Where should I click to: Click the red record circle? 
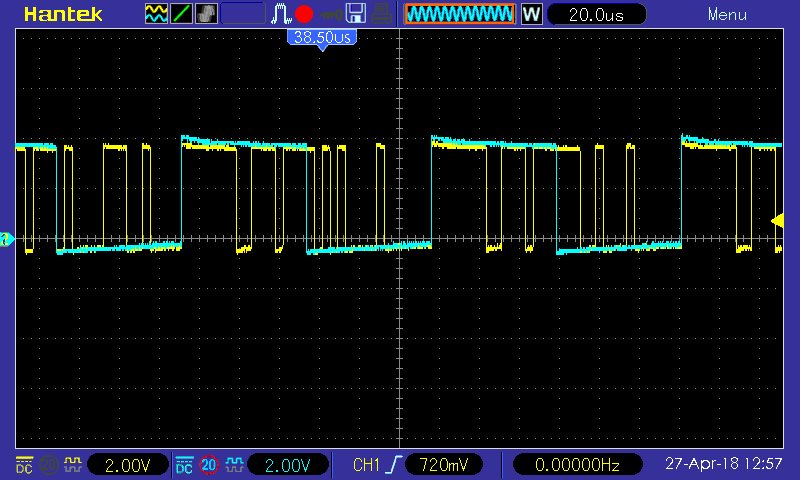[x=304, y=14]
